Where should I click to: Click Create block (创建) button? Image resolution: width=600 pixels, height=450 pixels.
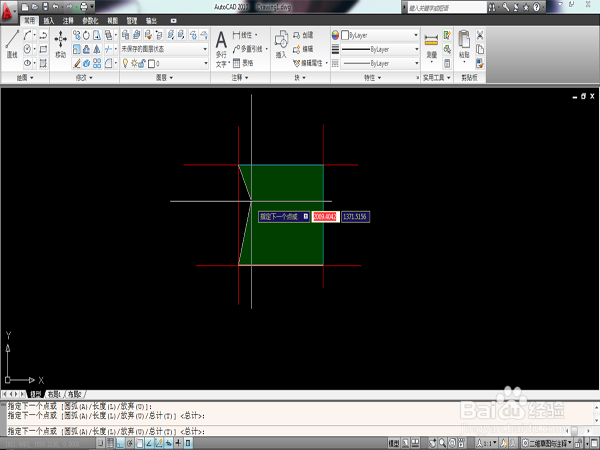pos(303,35)
